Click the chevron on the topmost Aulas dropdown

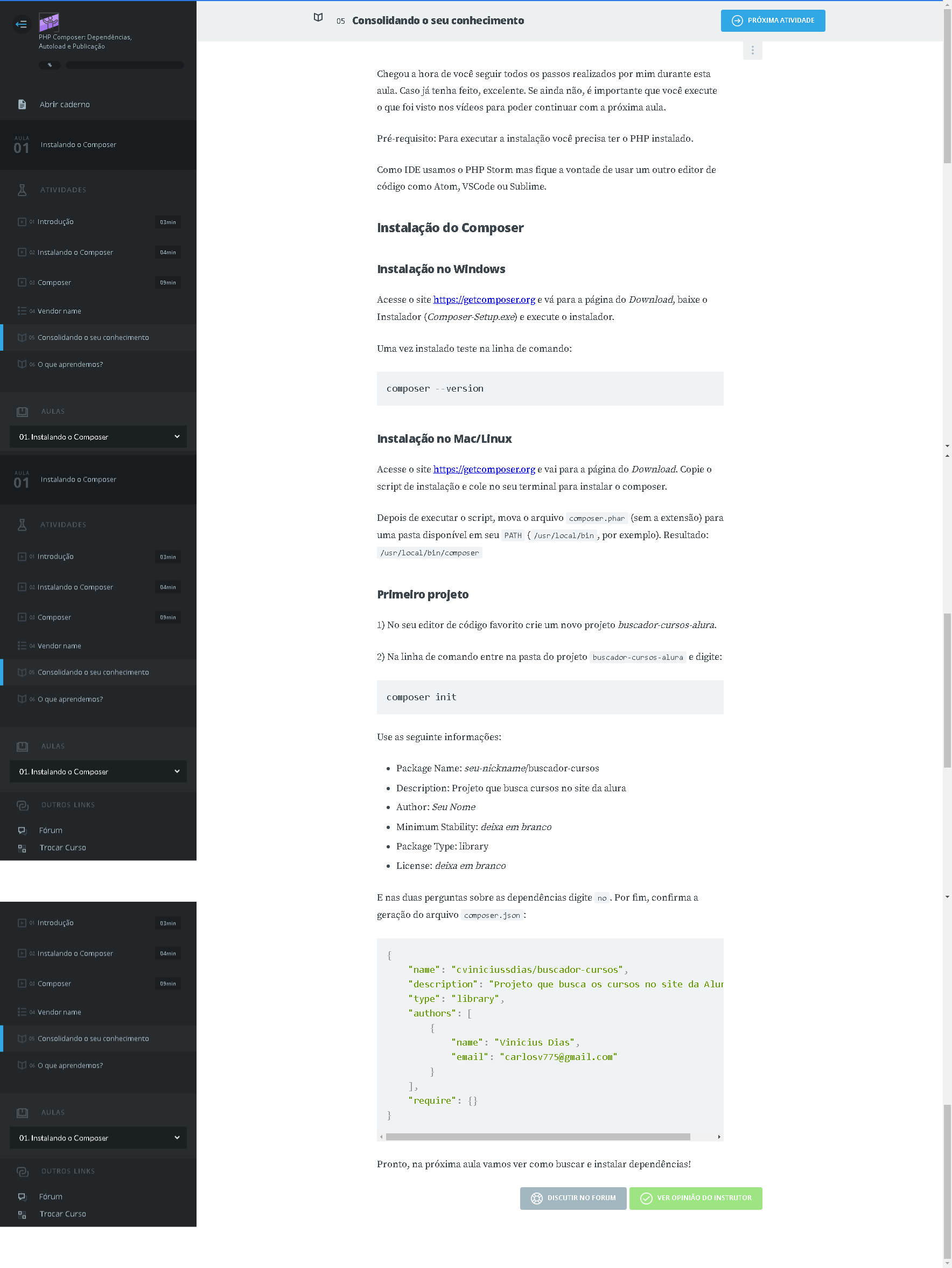pyautogui.click(x=177, y=437)
